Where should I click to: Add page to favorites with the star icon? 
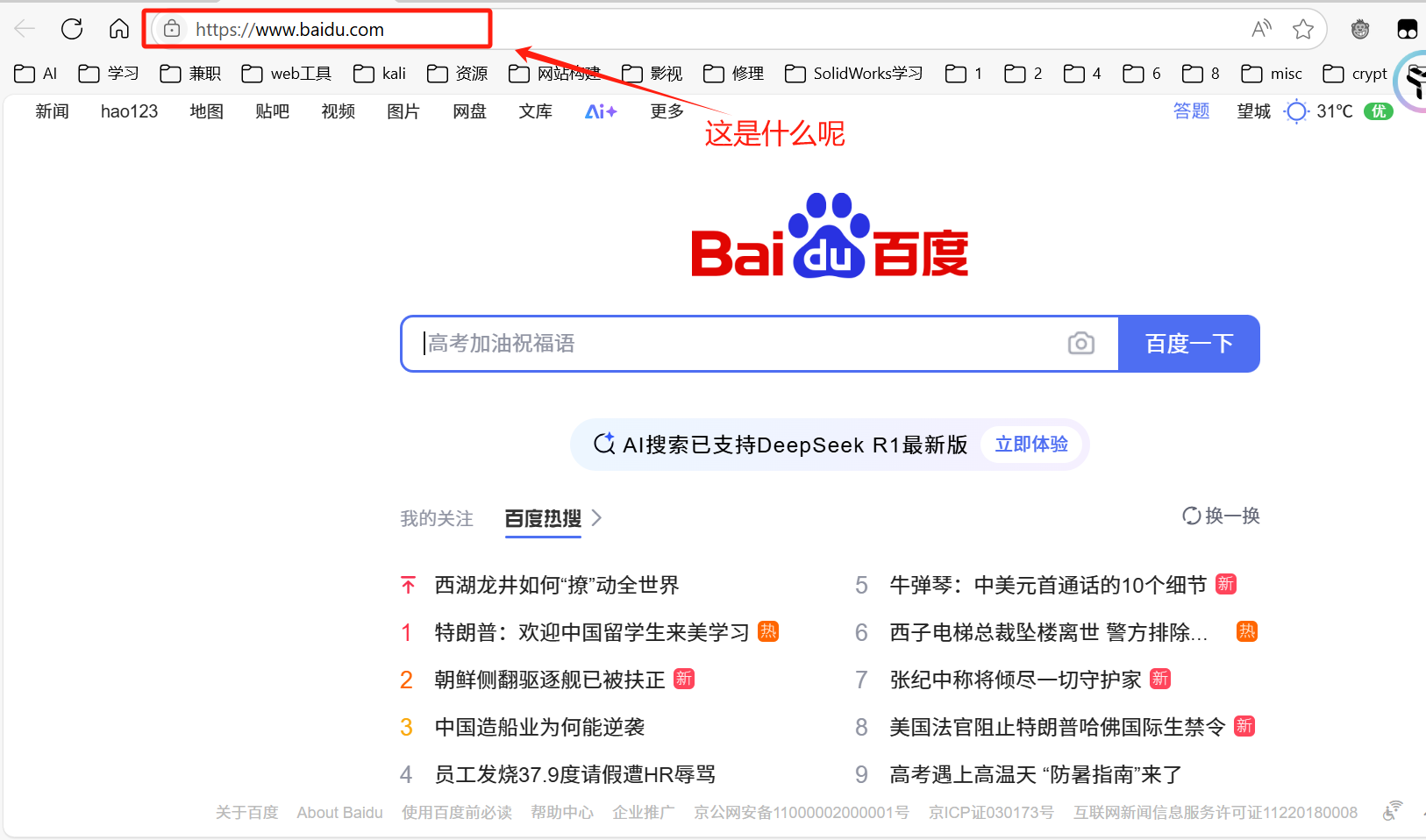coord(1303,29)
